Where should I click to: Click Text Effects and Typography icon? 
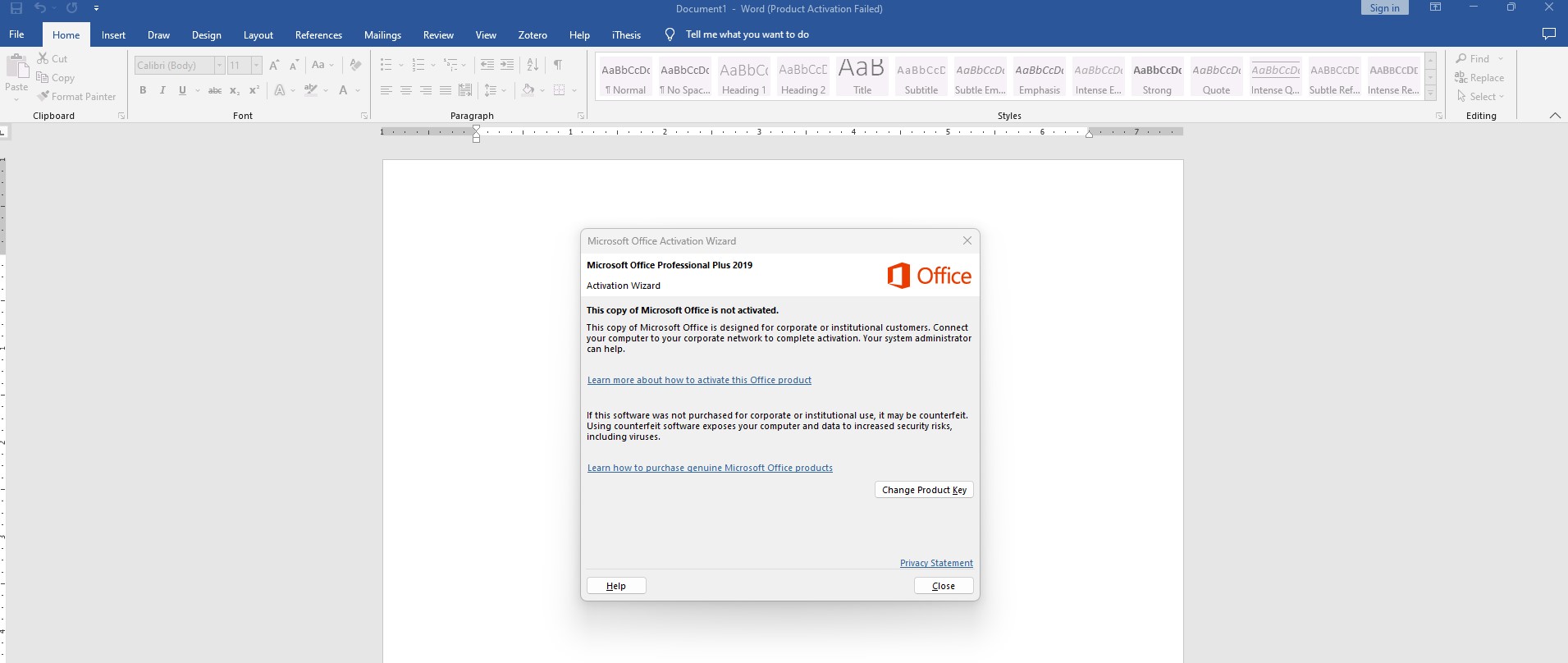tap(280, 90)
